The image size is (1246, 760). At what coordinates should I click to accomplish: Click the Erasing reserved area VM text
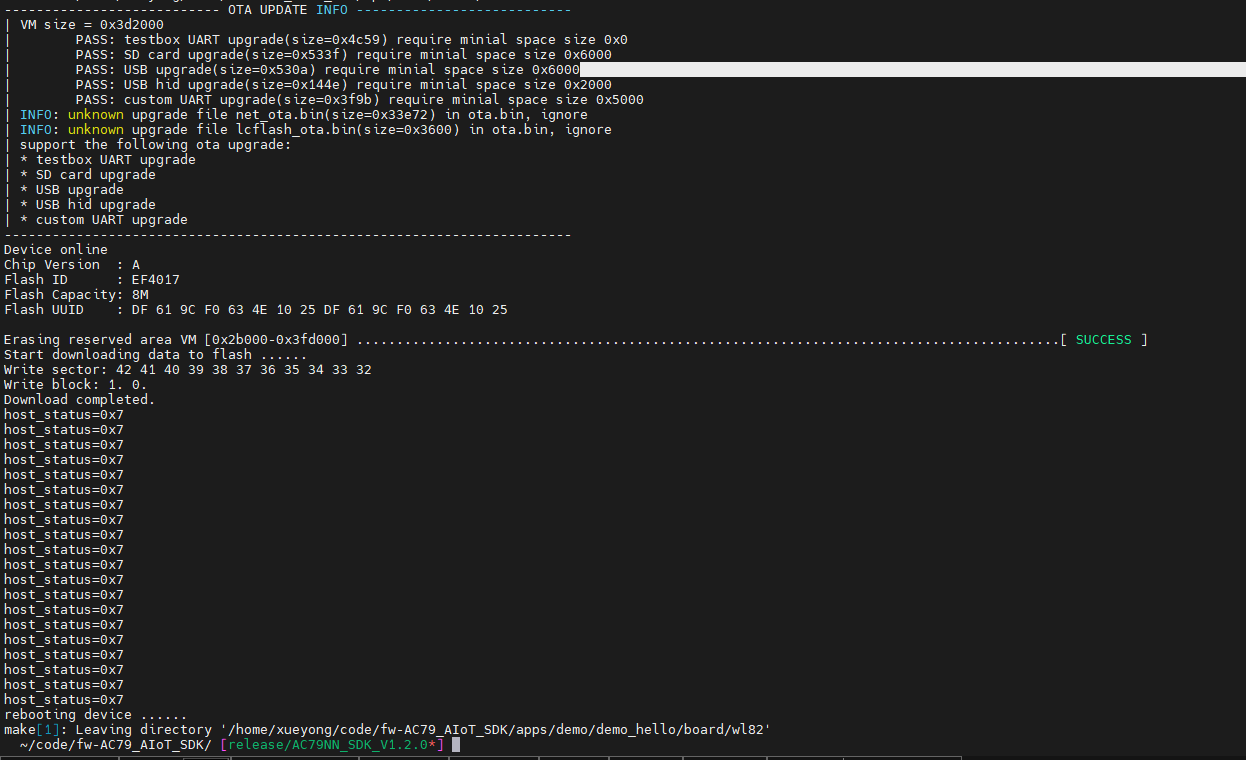pos(176,340)
